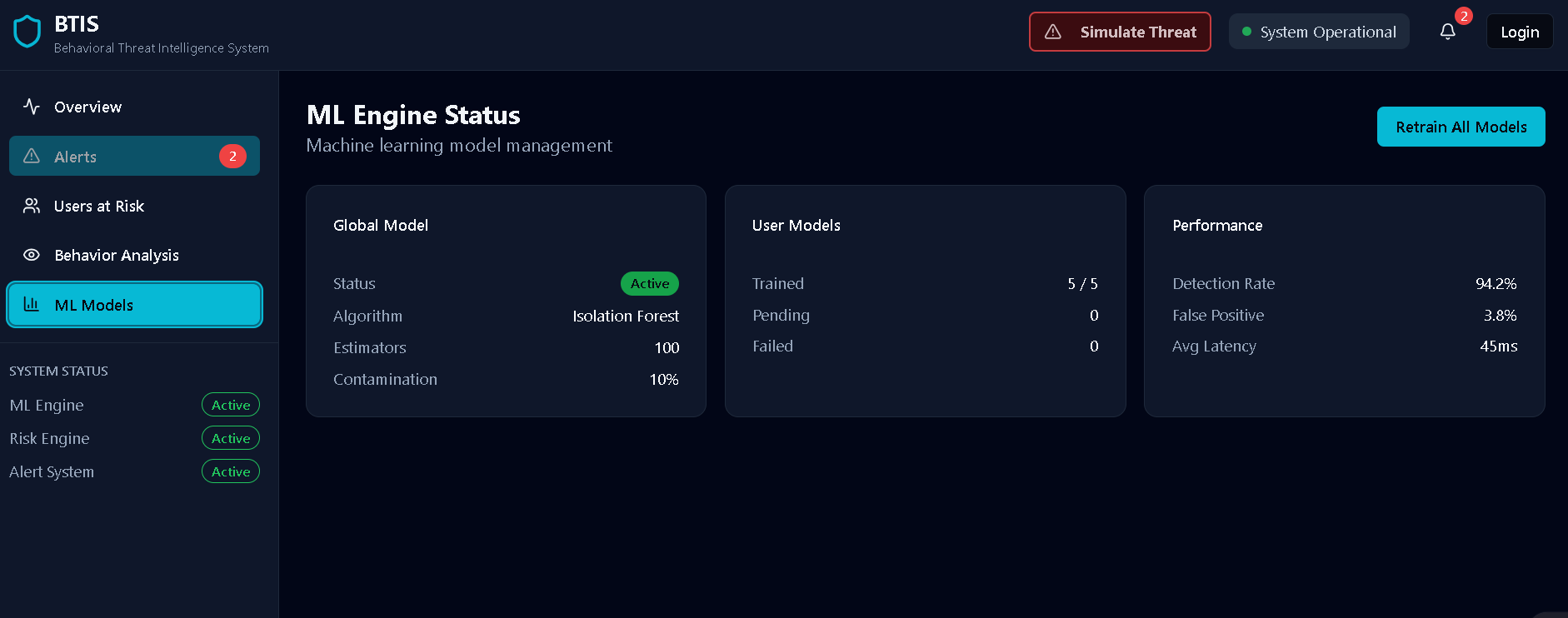Open the Behavior Analysis section
Screen dimensions: 1568x618
point(117,255)
